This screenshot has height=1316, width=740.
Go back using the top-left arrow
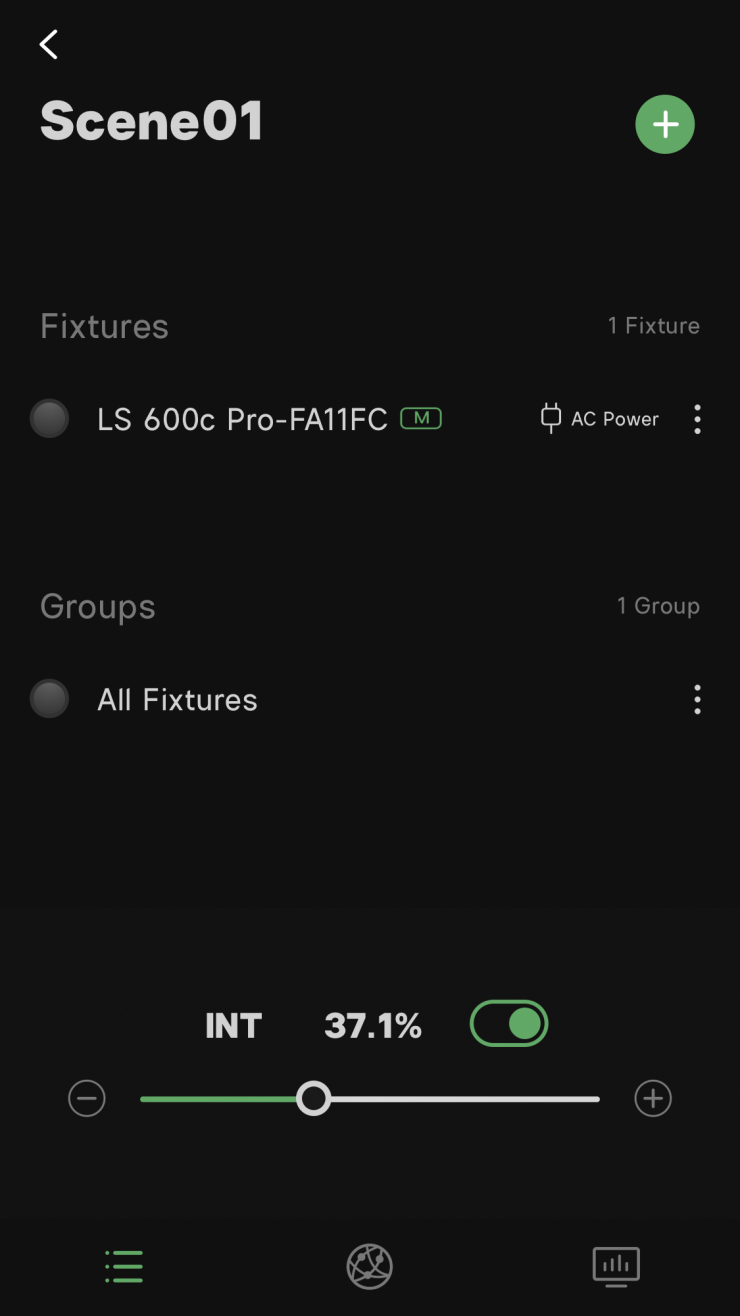pos(48,44)
